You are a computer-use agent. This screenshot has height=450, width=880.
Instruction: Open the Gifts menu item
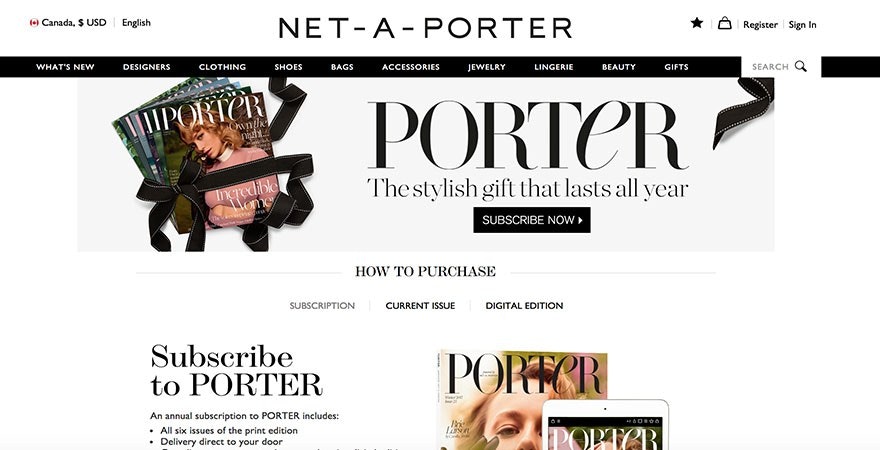[x=676, y=67]
